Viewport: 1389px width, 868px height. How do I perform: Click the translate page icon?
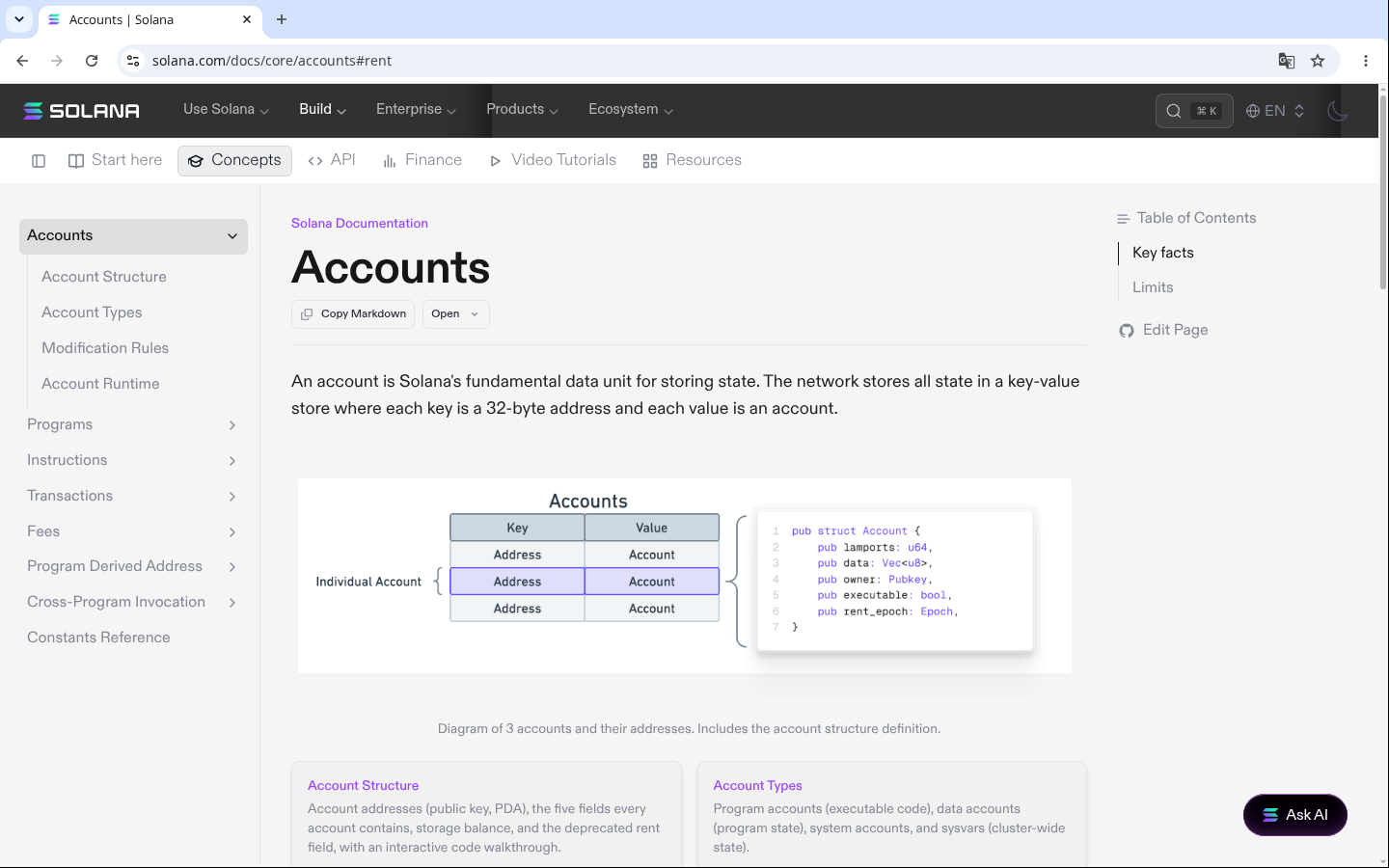tap(1287, 61)
